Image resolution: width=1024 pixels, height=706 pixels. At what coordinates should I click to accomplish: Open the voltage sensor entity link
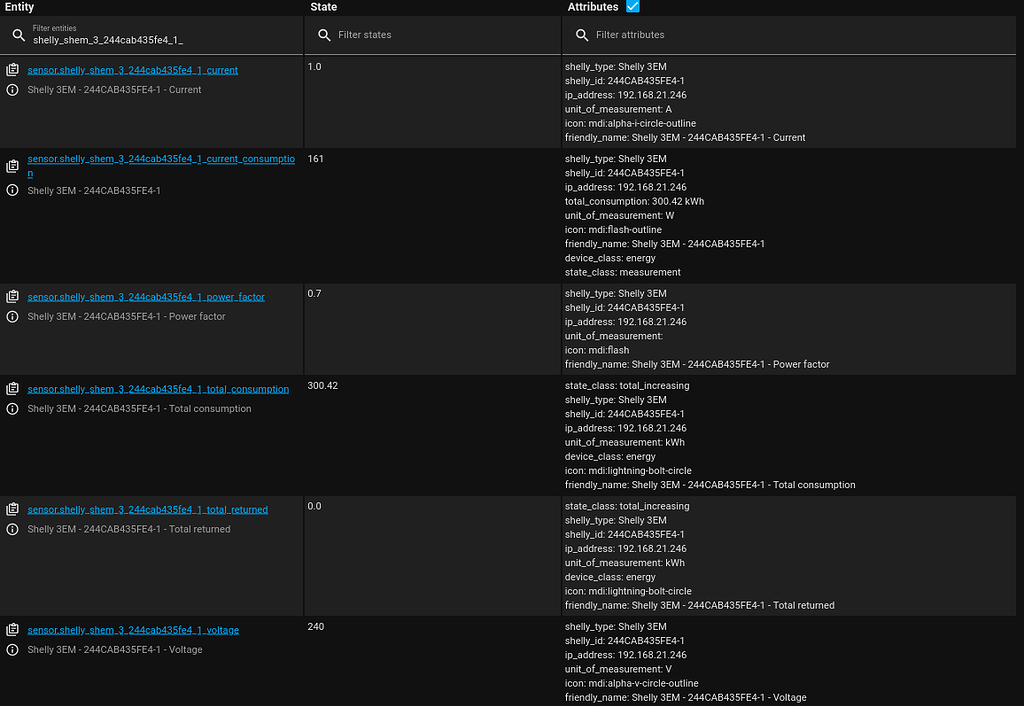[x=133, y=629]
